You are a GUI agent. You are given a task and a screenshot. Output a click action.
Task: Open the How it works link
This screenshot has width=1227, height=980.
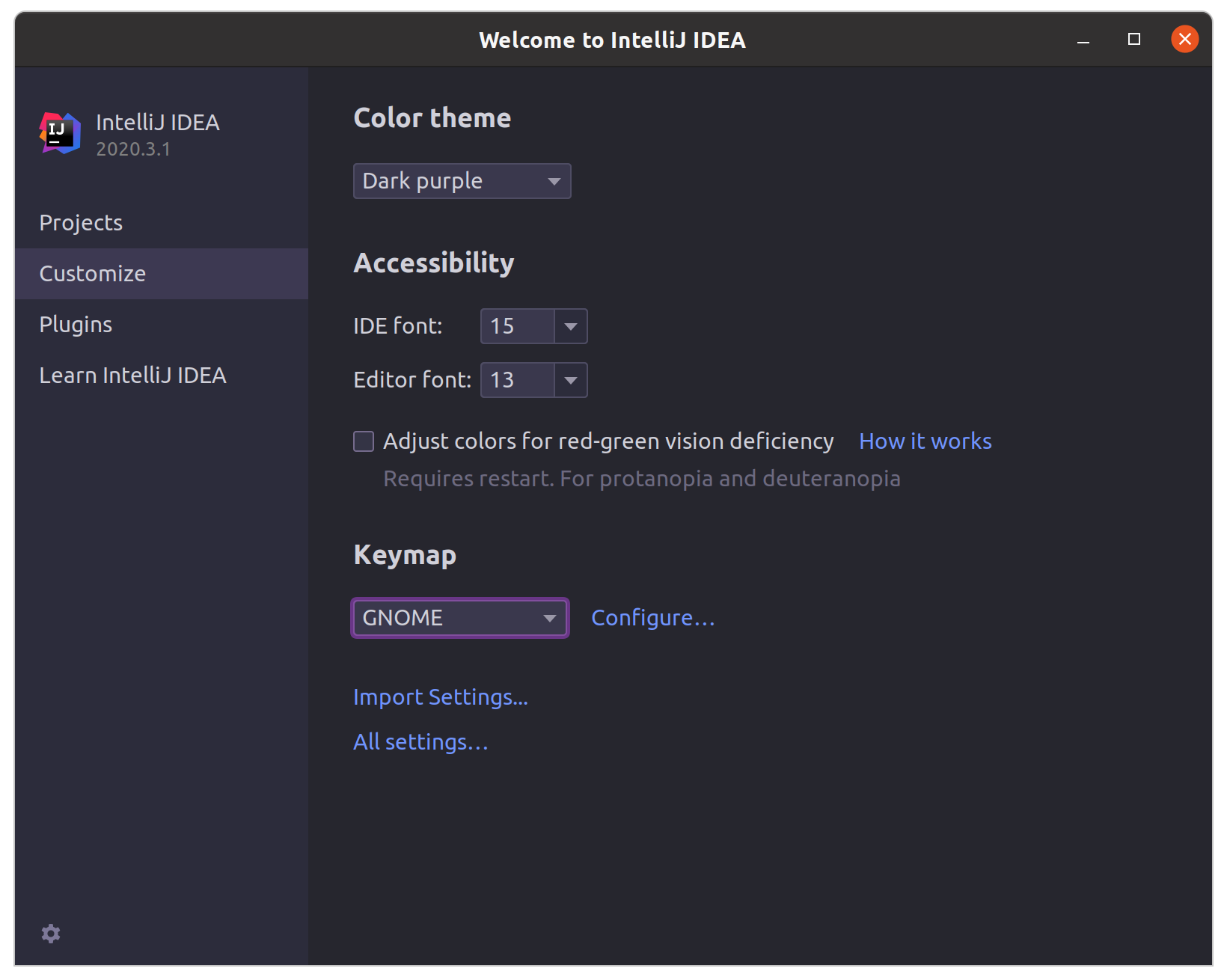click(x=925, y=441)
